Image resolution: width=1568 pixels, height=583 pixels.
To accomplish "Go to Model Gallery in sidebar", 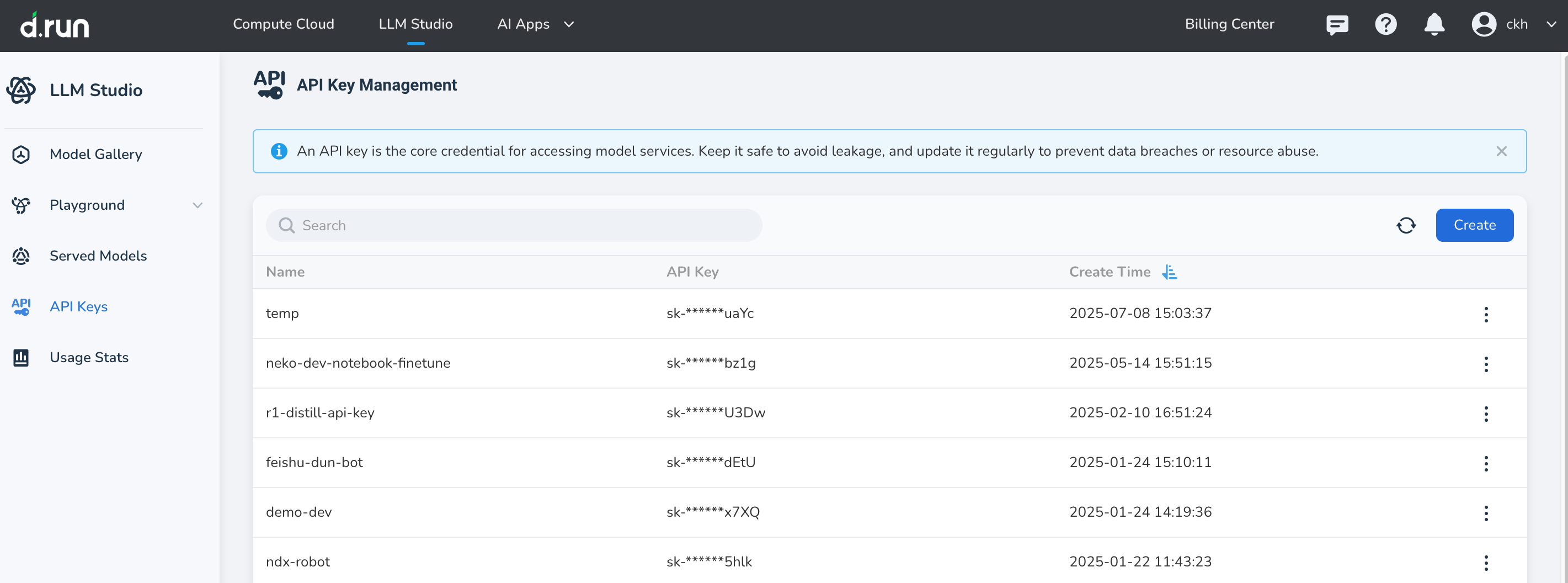I will tap(95, 154).
